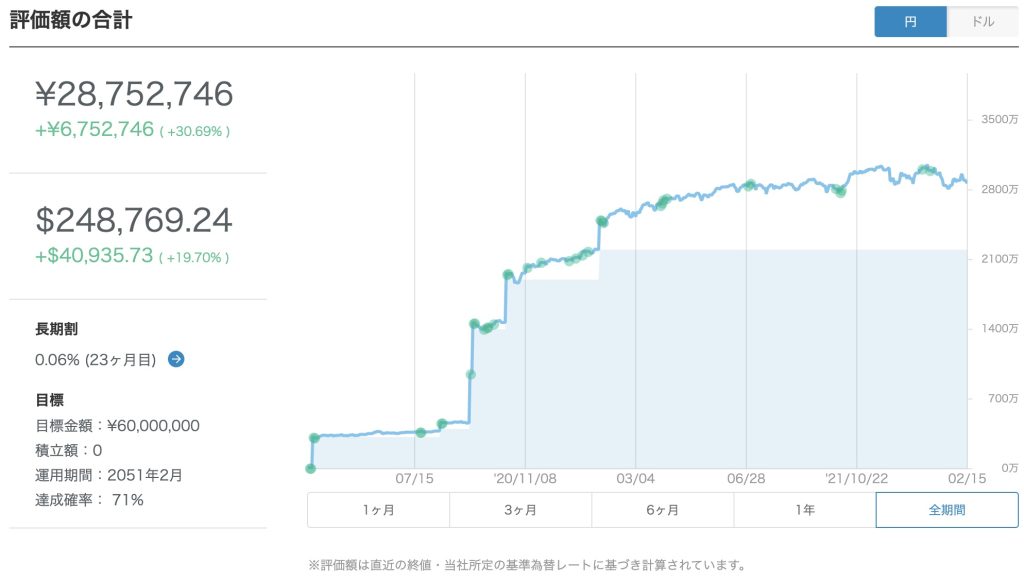
Task: Switch the currency display to 円
Action: (x=910, y=22)
